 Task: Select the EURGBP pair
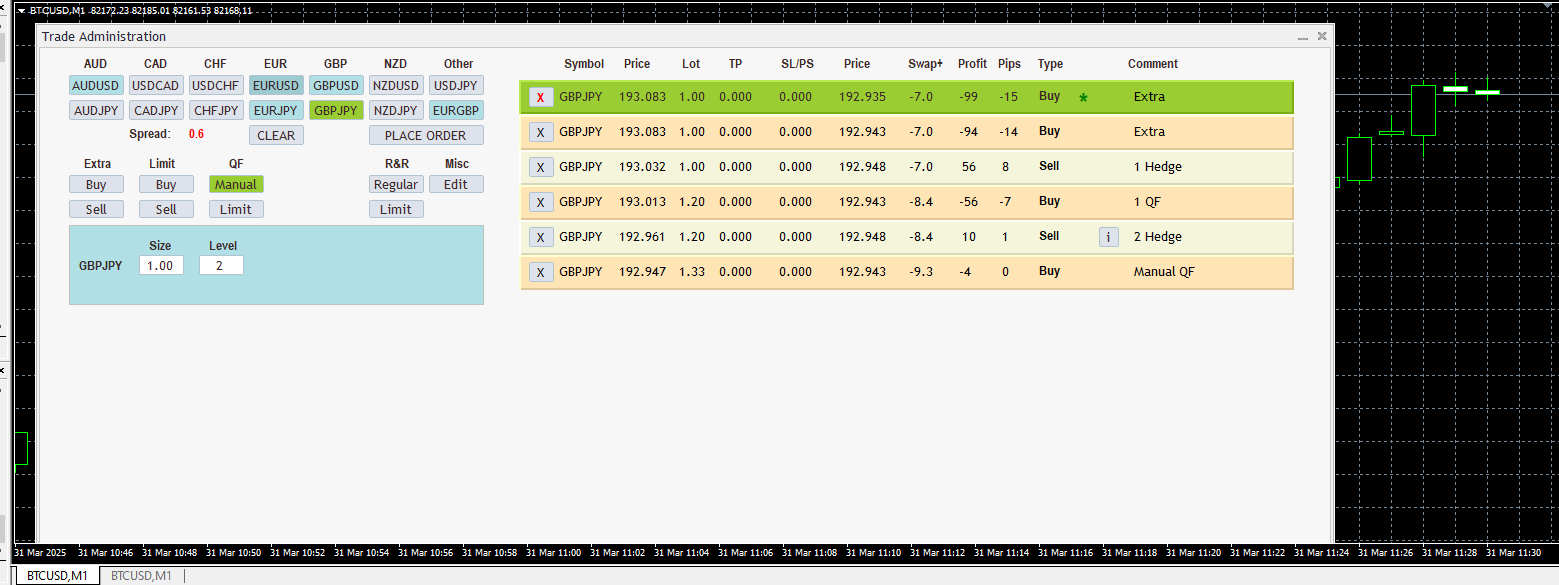pyautogui.click(x=456, y=110)
